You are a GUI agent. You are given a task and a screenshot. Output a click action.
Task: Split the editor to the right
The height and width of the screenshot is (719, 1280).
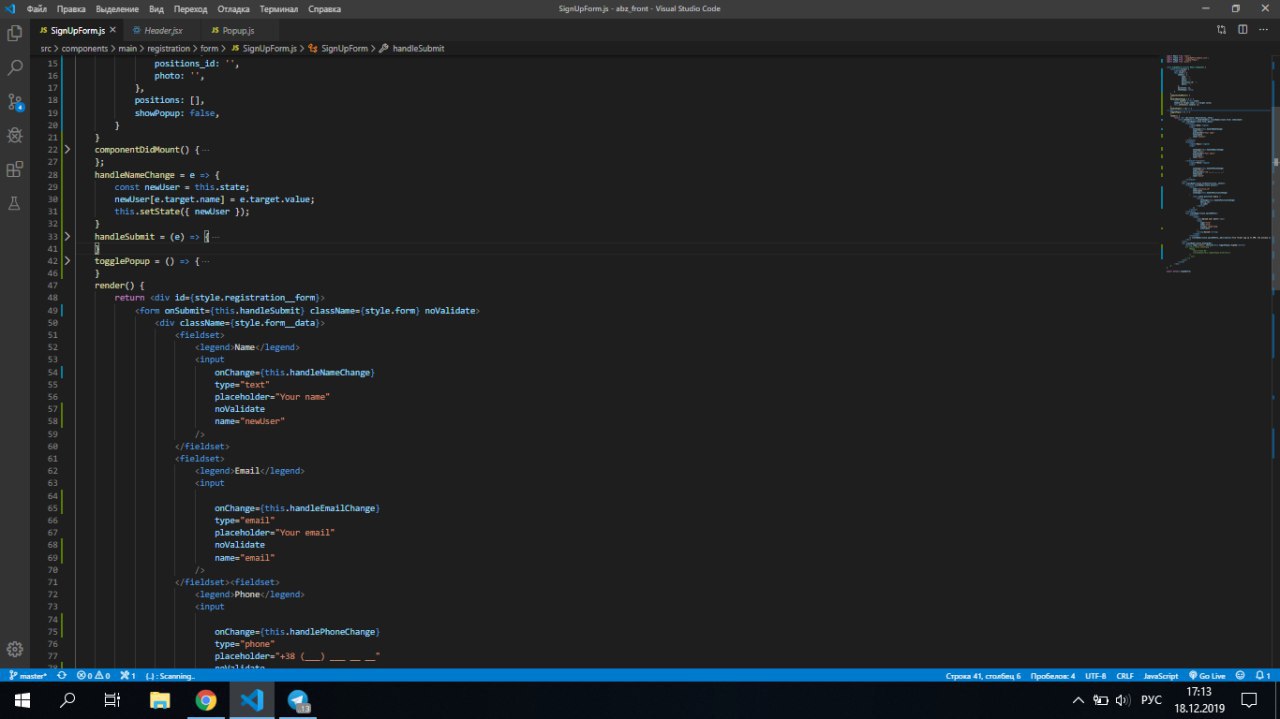(x=1244, y=31)
